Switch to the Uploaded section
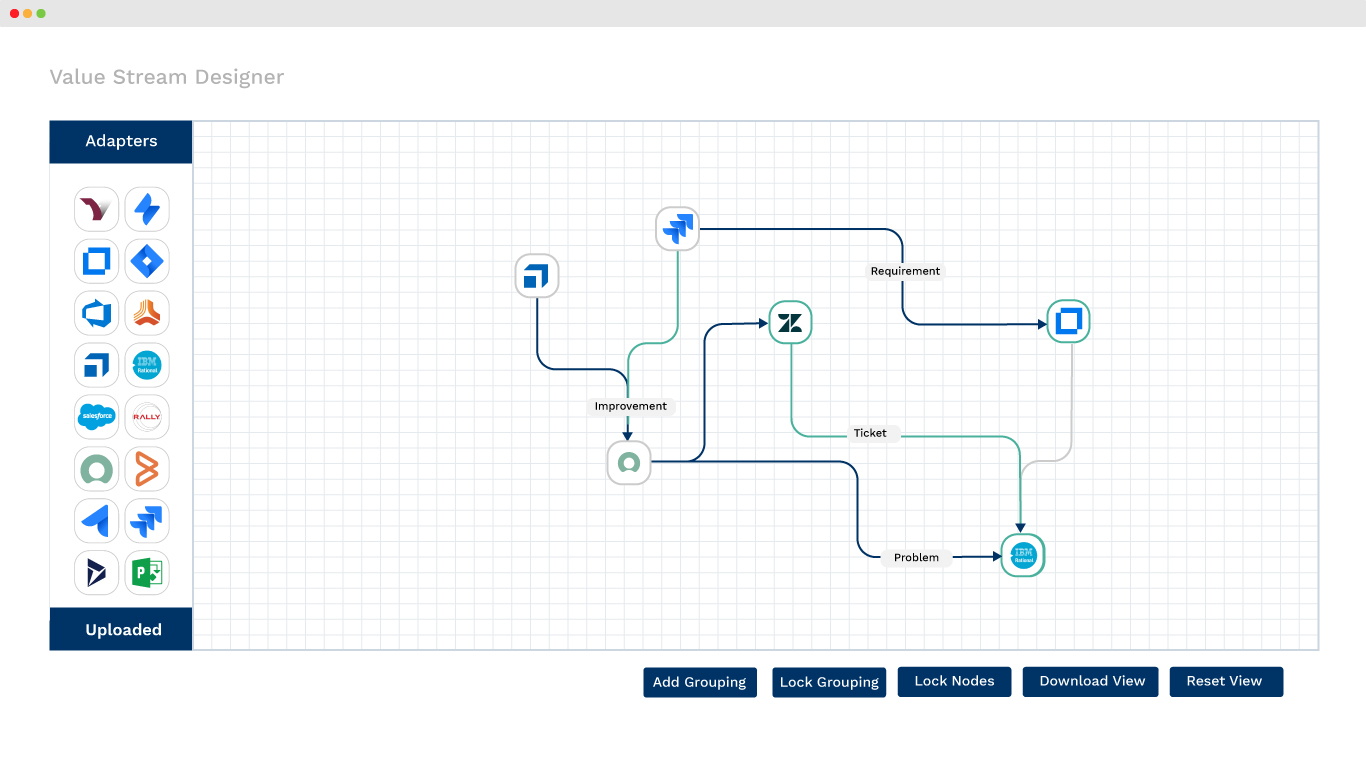This screenshot has width=1366, height=768. [121, 629]
